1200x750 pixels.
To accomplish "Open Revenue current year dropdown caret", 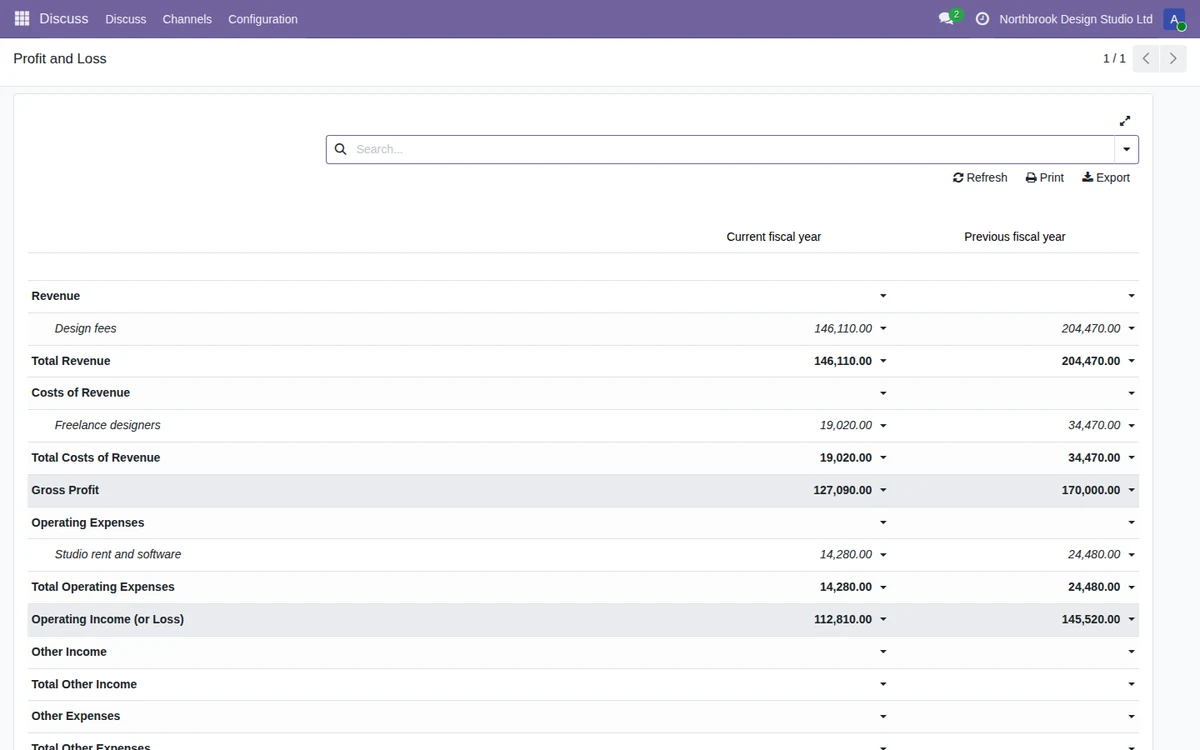I will coord(883,296).
